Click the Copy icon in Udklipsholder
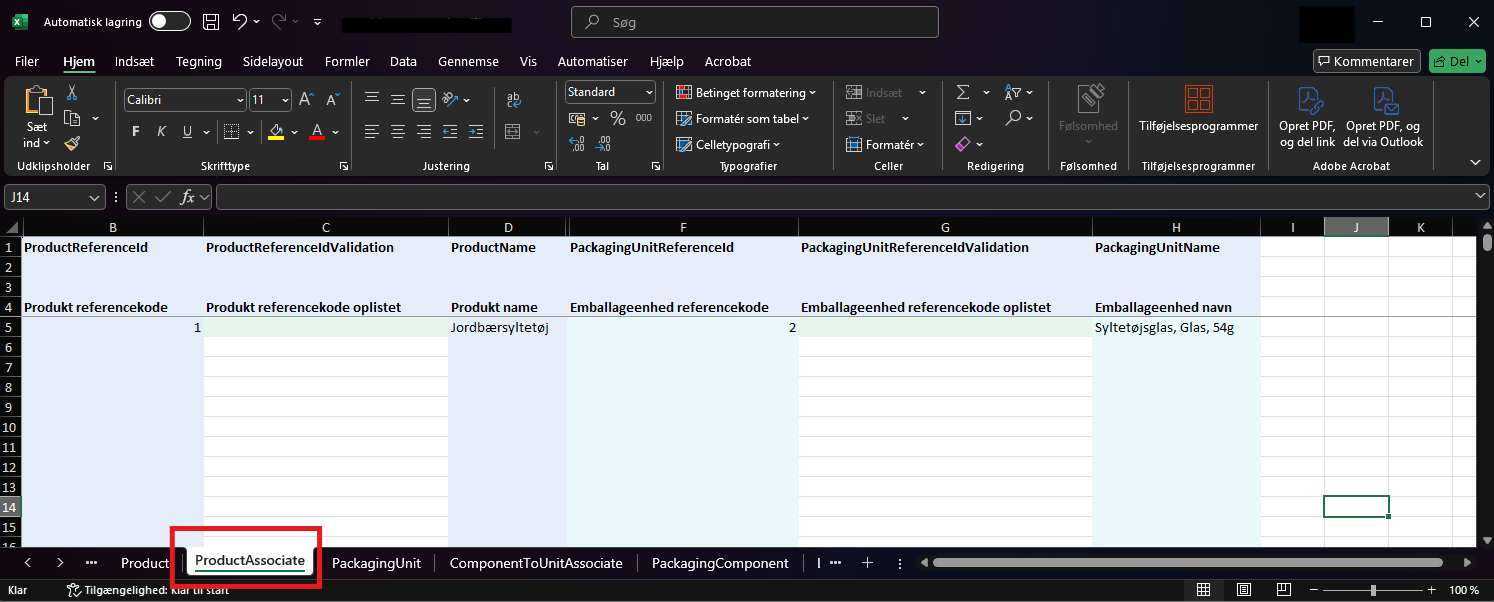The width and height of the screenshot is (1494, 602). (x=72, y=119)
